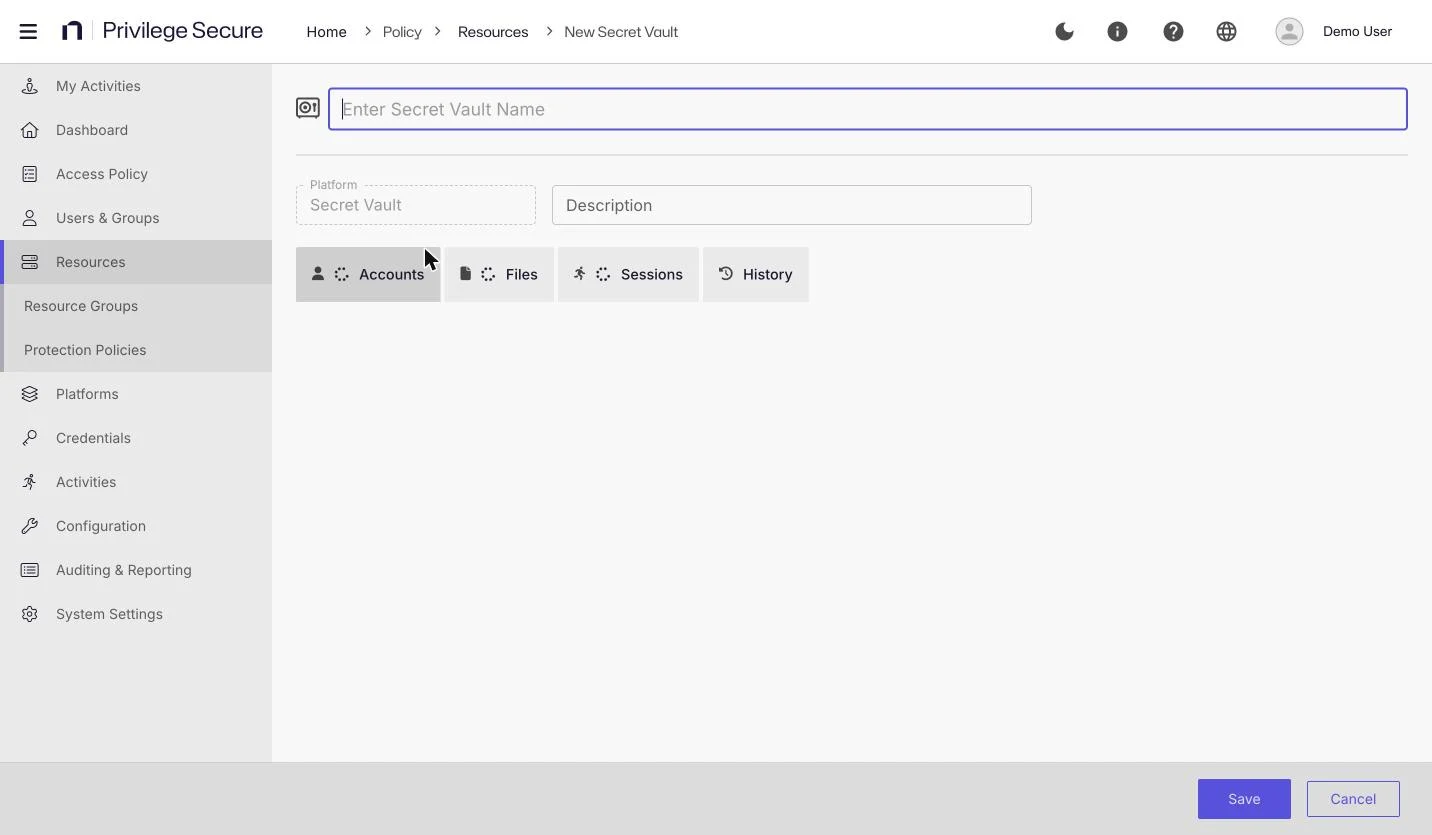Open the hamburger navigation menu
The width and height of the screenshot is (1432, 835).
(x=28, y=31)
